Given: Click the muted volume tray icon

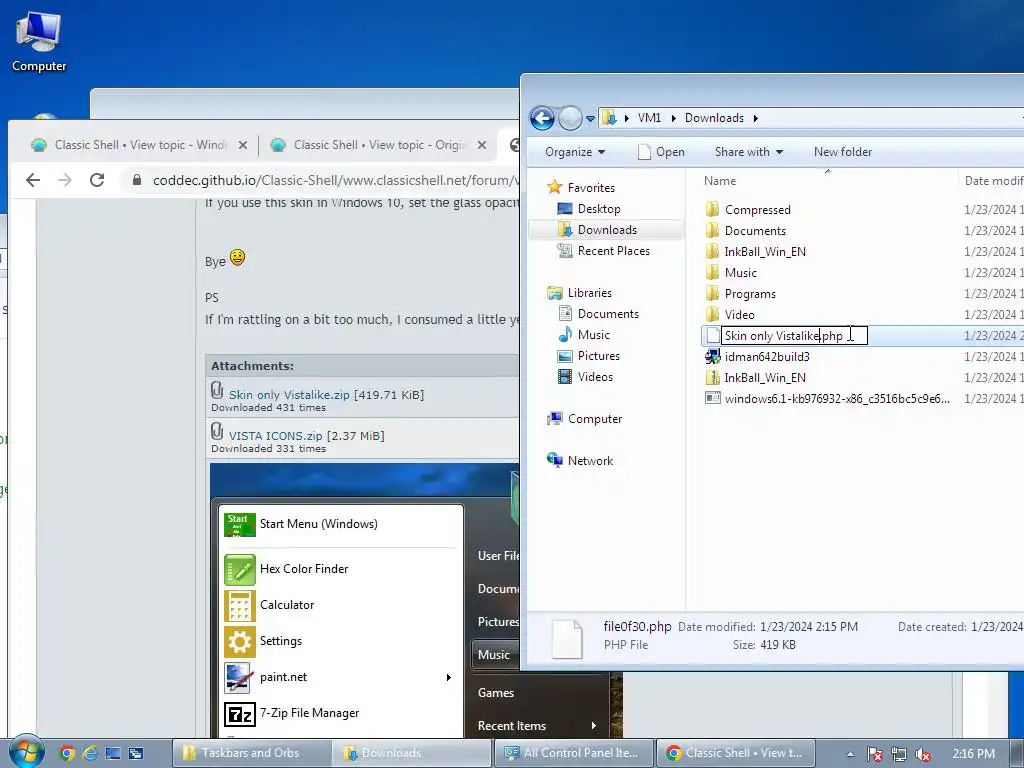Looking at the screenshot, I should pos(923,754).
